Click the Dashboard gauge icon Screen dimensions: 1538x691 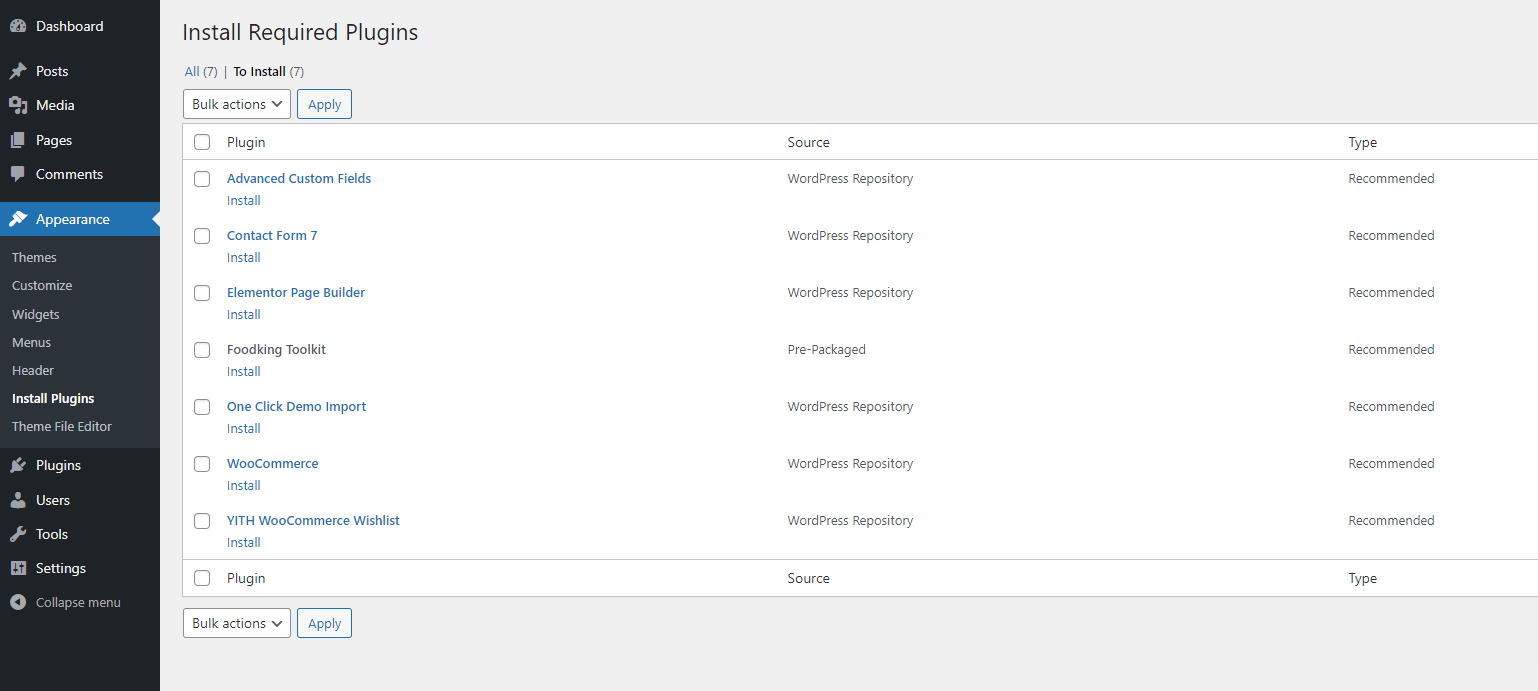pos(18,26)
